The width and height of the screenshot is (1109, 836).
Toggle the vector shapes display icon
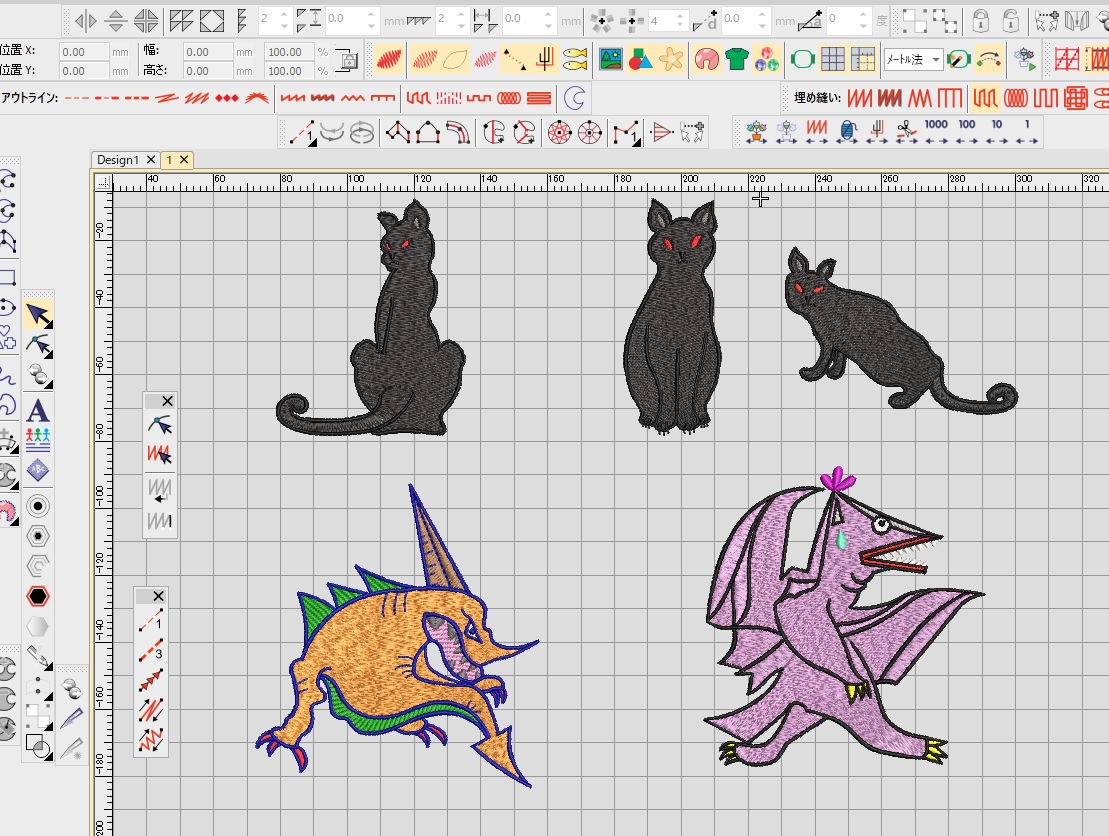(641, 59)
